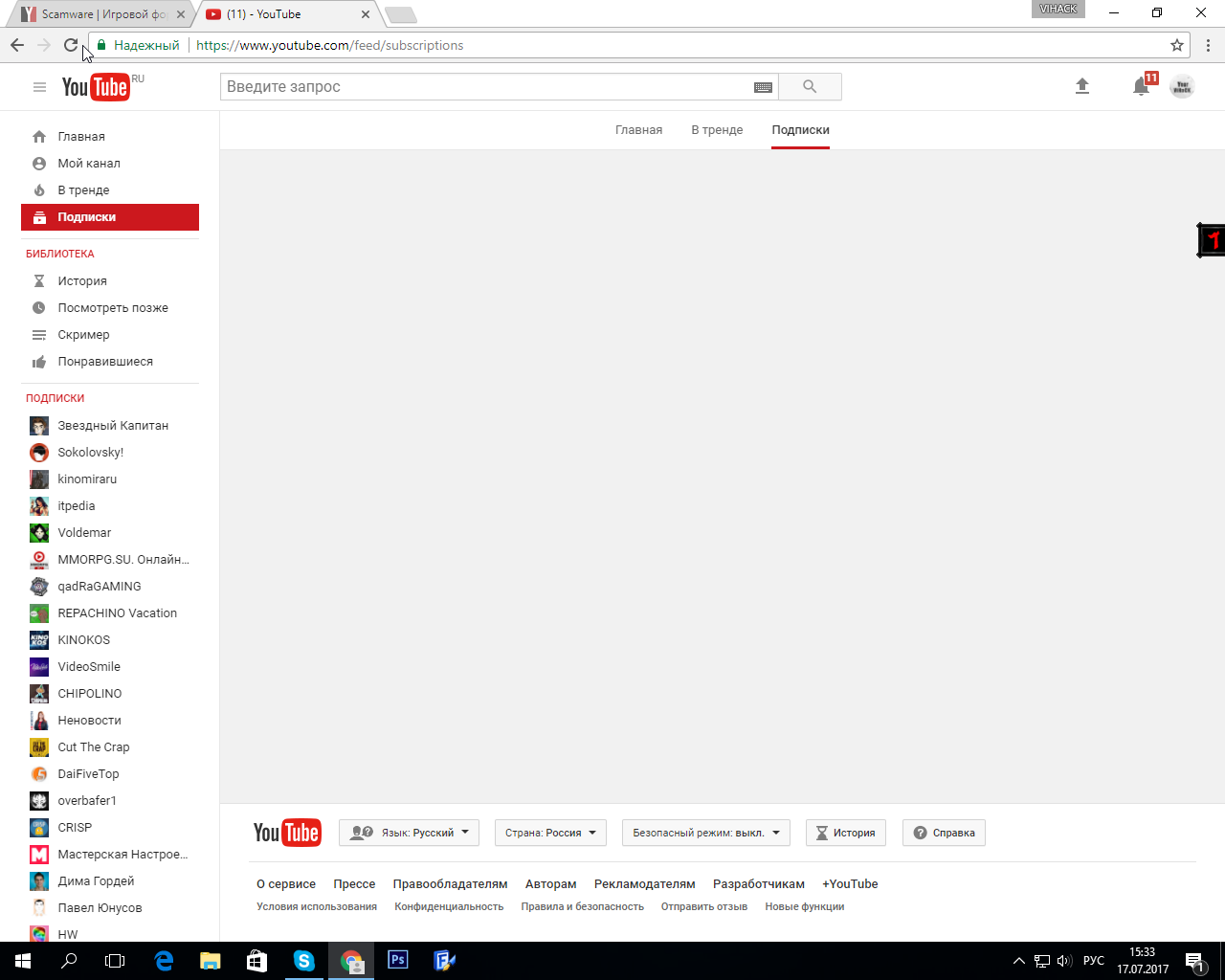1225x980 pixels.
Task: Click the Справка button in the footer
Action: [x=944, y=832]
